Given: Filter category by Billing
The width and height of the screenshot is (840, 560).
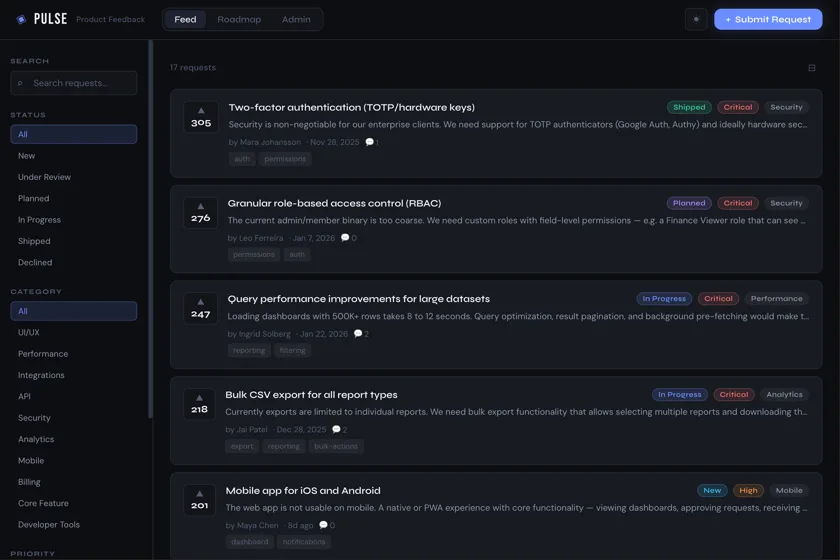Looking at the screenshot, I should point(74,482).
